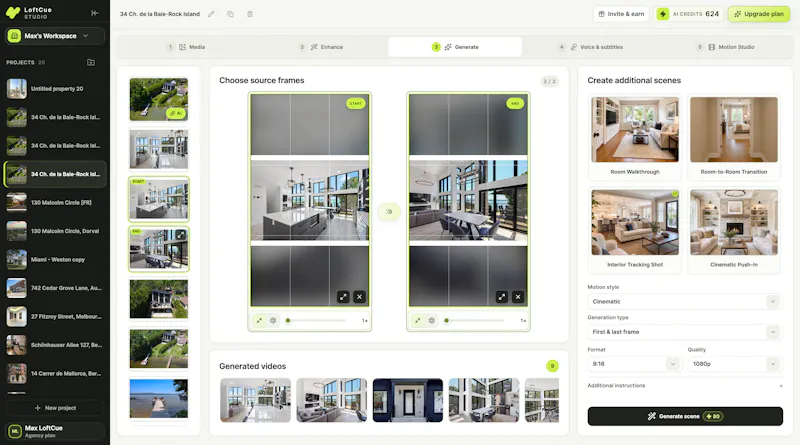Click the LoftCue Studio logo
Screen dimensions: 800x445
coord(29,13)
